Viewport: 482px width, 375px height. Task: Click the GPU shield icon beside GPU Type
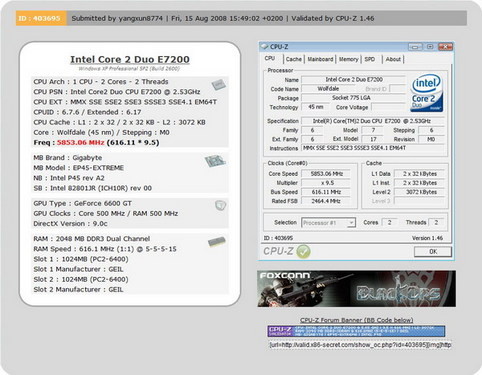coord(220,205)
